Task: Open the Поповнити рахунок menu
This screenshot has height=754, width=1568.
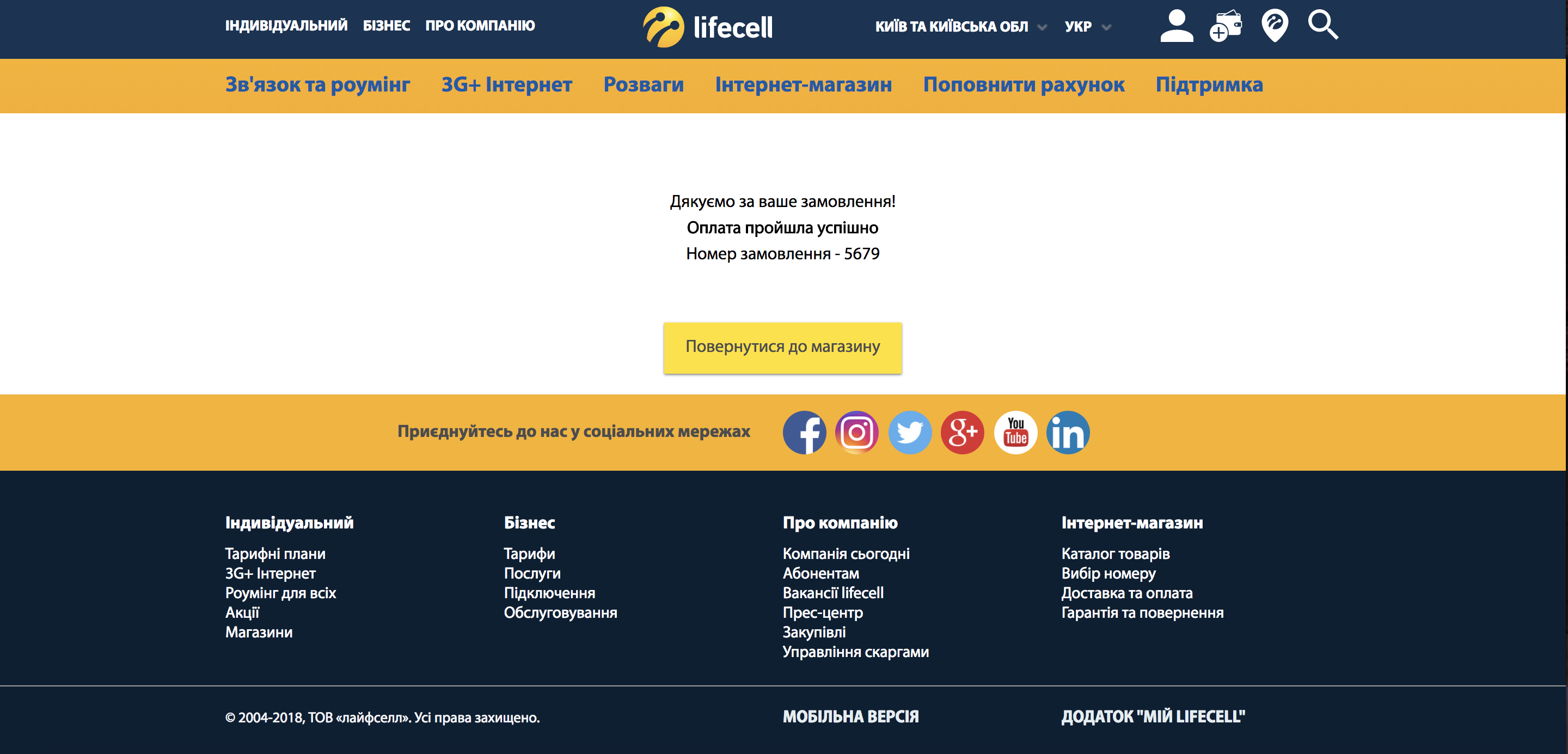Action: coord(1023,84)
